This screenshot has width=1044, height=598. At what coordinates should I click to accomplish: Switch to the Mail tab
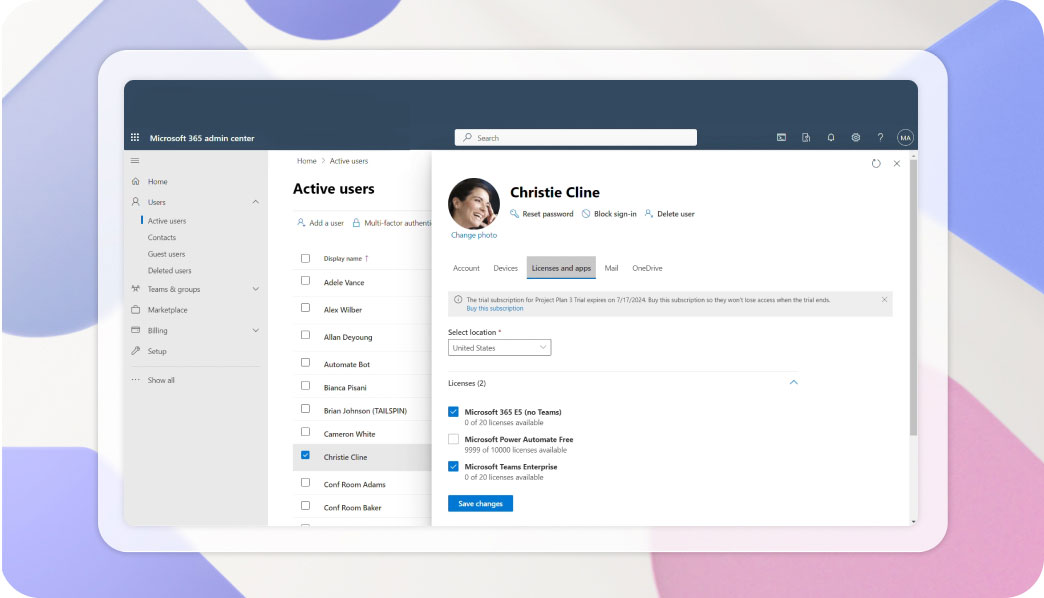pos(611,268)
